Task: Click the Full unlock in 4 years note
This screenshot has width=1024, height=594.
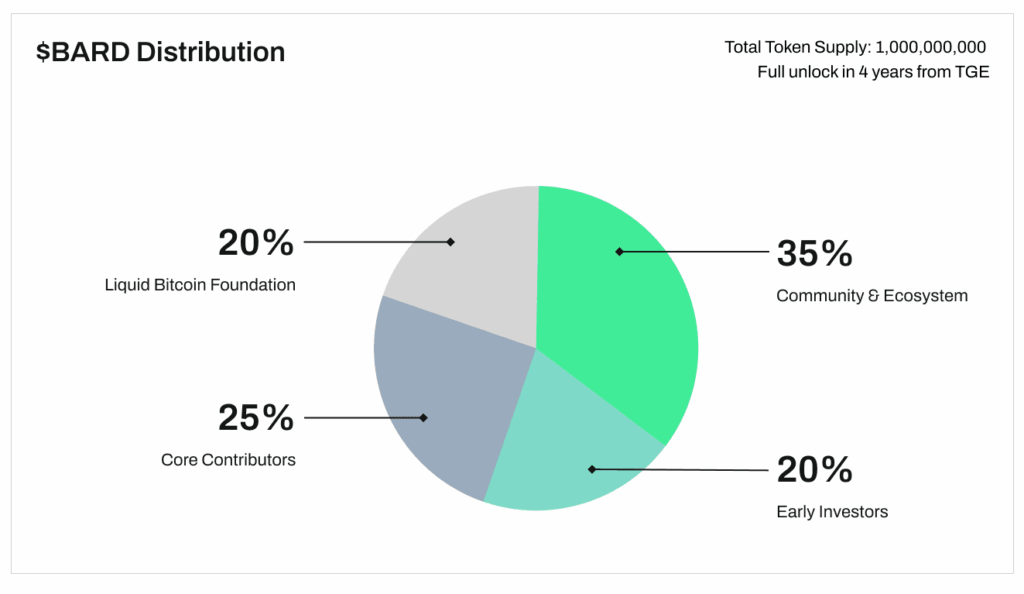Action: (873, 72)
